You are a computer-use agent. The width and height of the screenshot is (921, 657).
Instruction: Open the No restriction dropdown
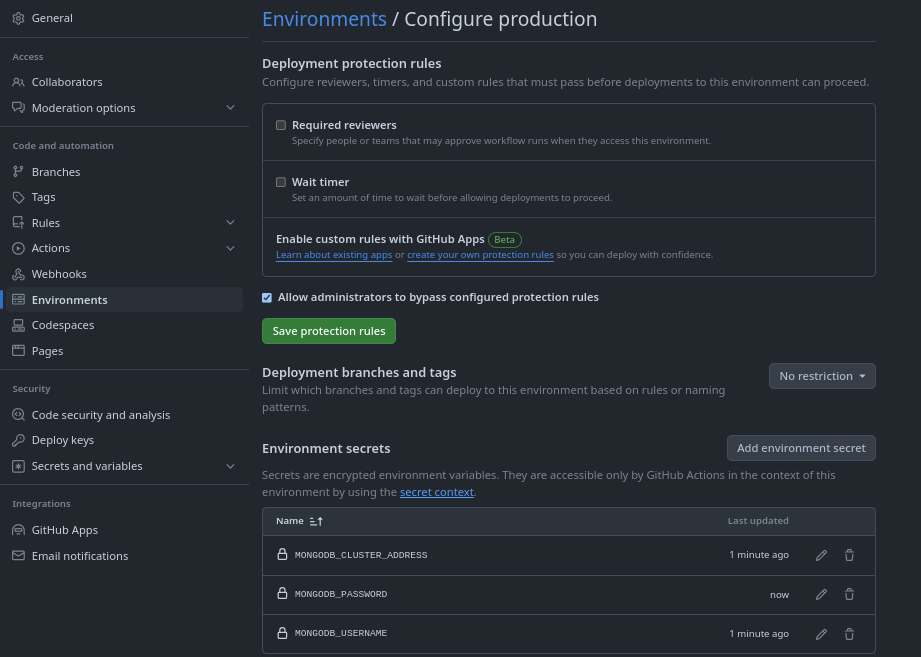(x=822, y=376)
